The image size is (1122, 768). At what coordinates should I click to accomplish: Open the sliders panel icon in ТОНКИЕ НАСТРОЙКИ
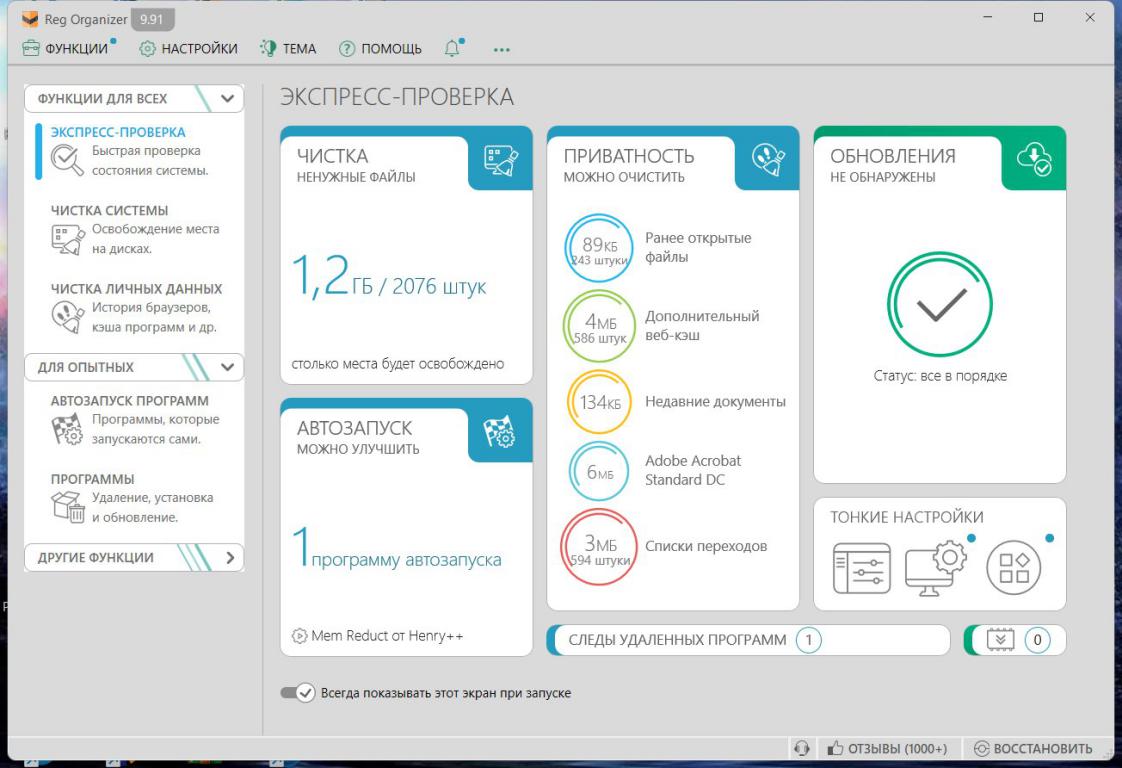pos(861,569)
